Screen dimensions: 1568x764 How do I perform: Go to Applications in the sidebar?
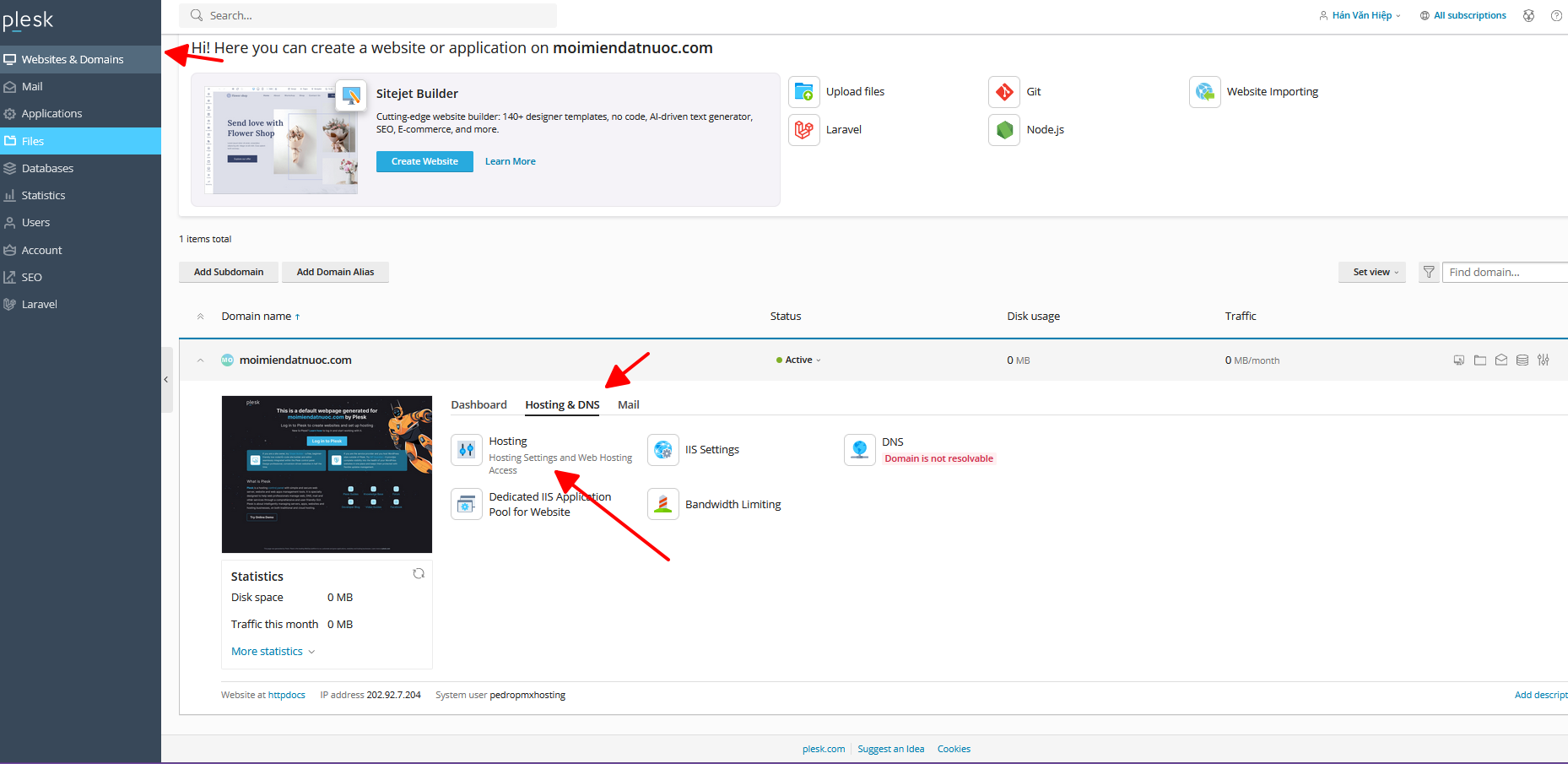[x=80, y=113]
